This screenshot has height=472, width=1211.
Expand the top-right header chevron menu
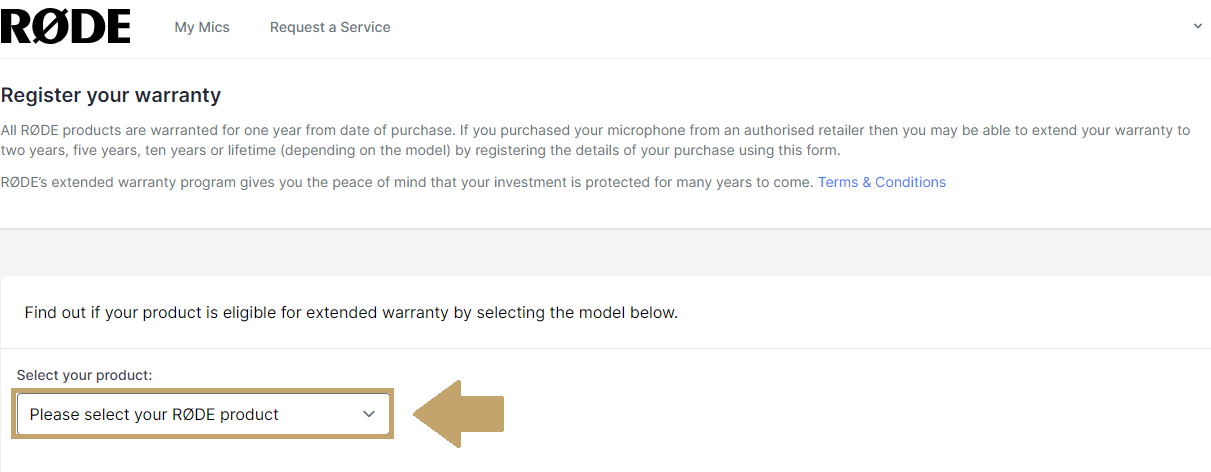pos(1198,27)
